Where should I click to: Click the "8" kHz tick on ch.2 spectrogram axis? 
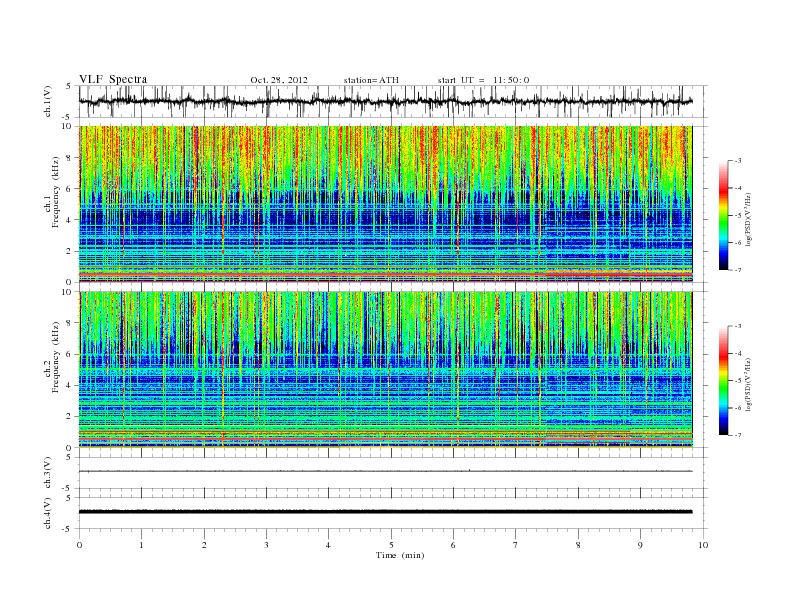(x=70, y=323)
